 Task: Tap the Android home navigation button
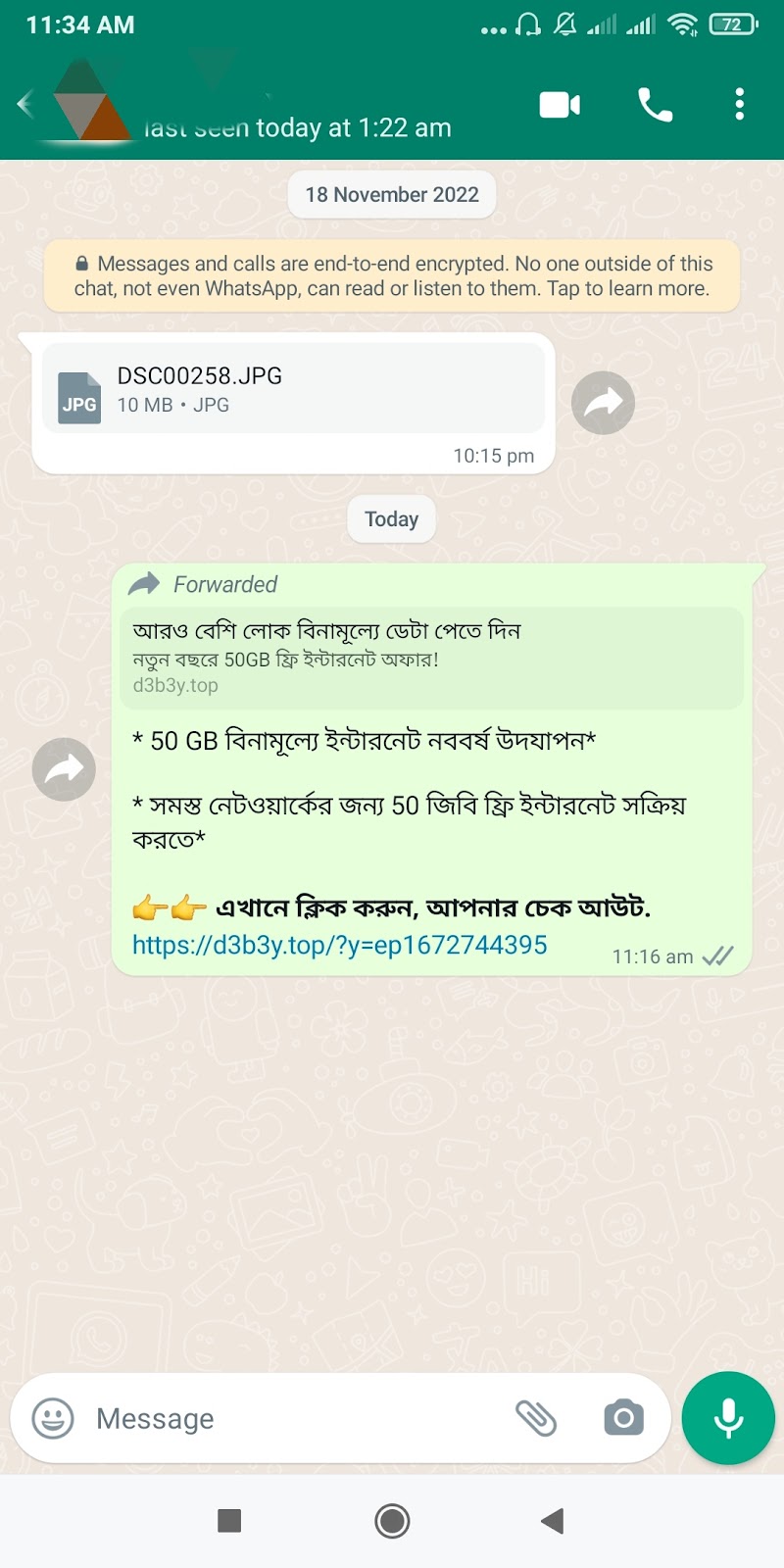[x=392, y=1521]
